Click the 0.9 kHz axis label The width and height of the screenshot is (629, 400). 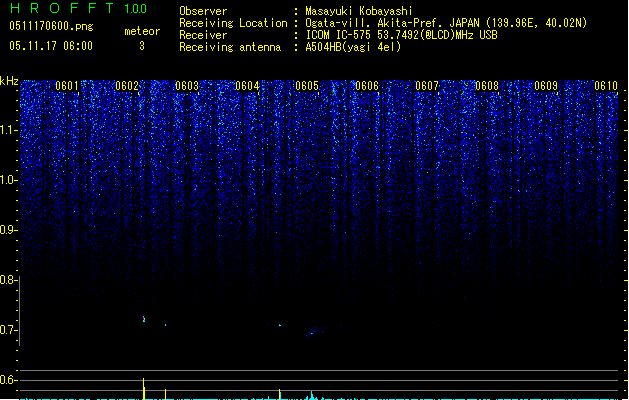8,230
